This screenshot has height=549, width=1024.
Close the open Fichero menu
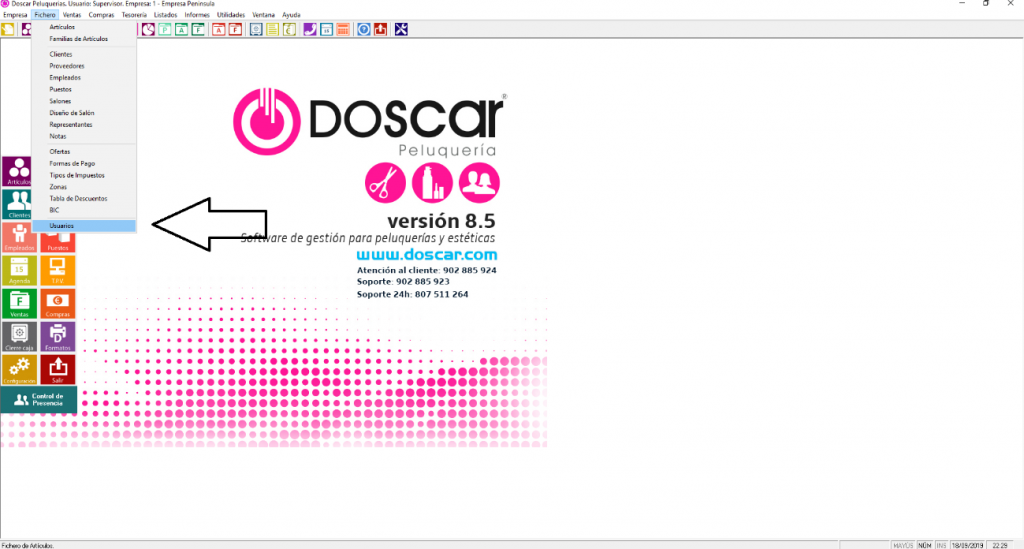45,14
